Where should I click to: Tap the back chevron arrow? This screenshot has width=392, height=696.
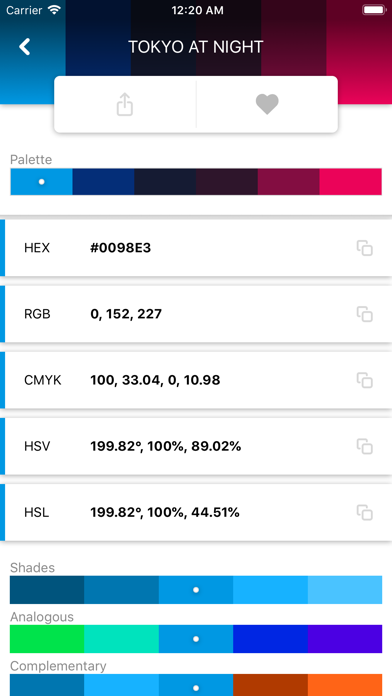25,47
